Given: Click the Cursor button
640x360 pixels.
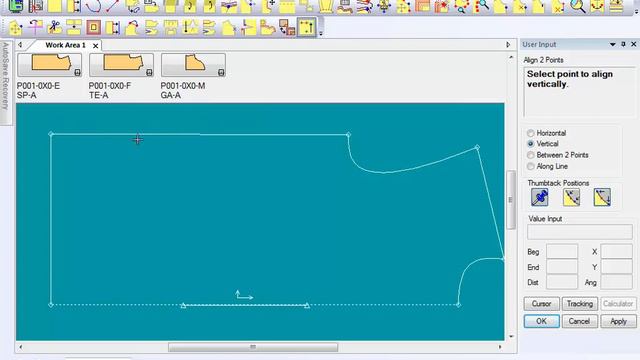Looking at the screenshot, I should (x=541, y=304).
